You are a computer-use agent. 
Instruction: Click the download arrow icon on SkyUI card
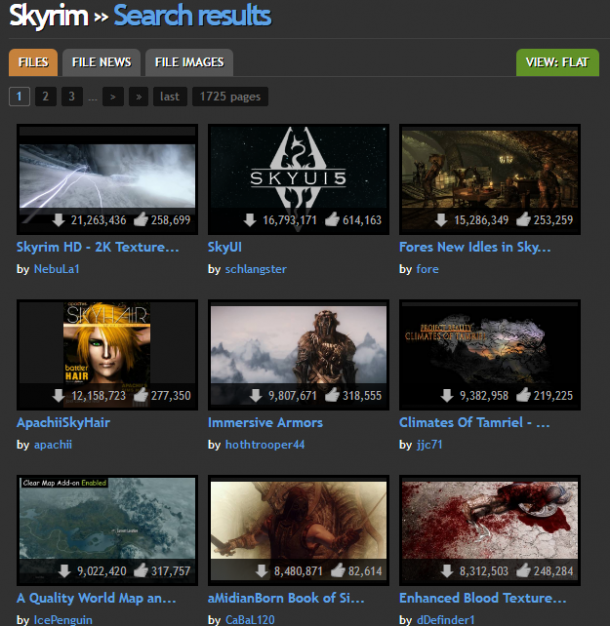pyautogui.click(x=250, y=220)
